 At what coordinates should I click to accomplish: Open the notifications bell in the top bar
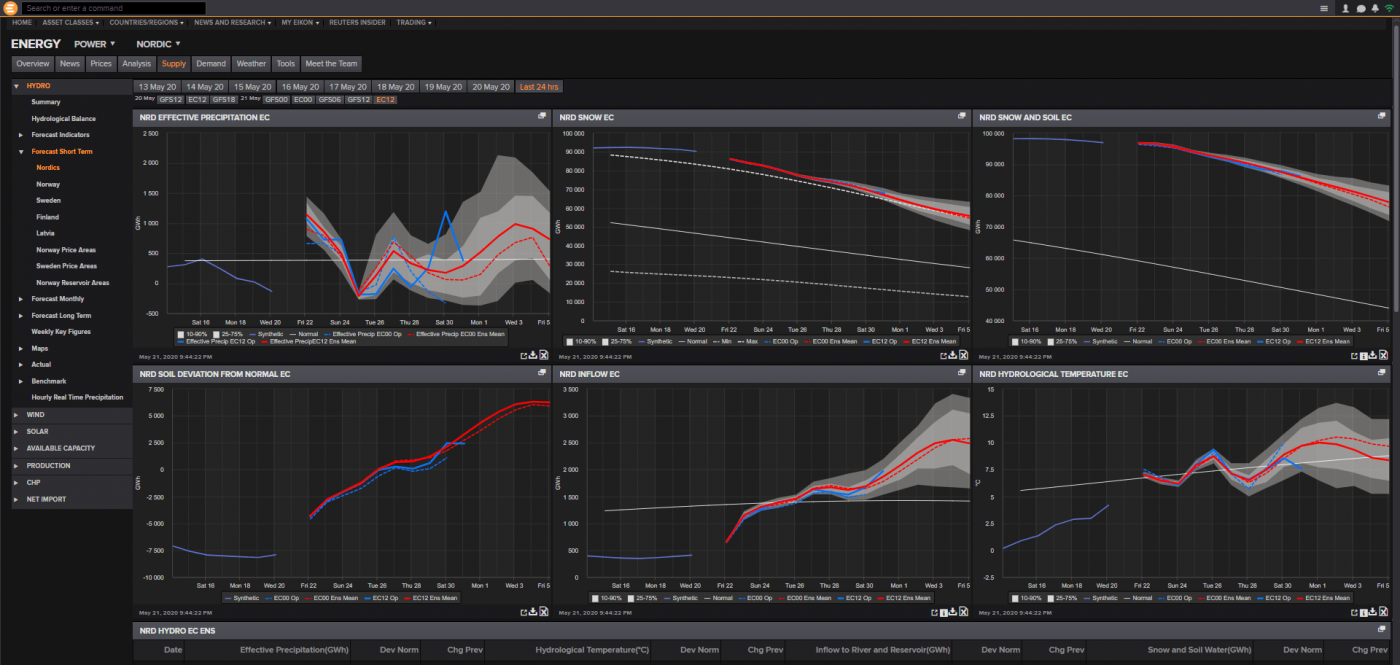click(1377, 7)
